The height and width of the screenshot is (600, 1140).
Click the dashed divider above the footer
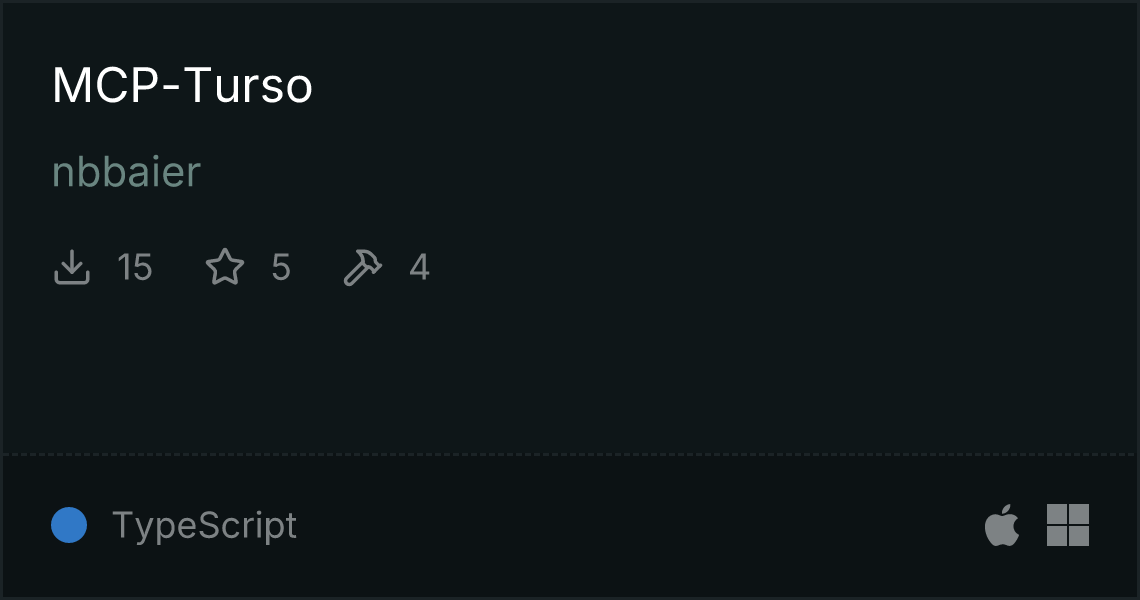[570, 455]
